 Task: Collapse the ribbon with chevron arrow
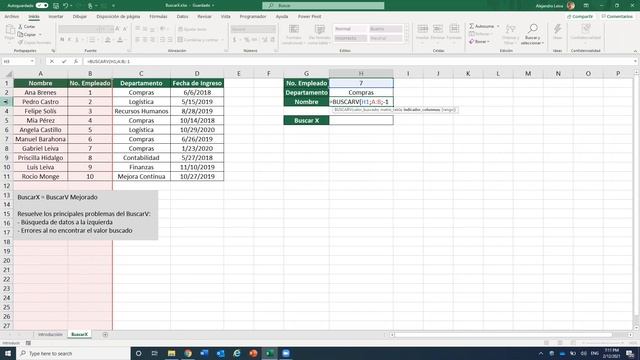point(635,51)
